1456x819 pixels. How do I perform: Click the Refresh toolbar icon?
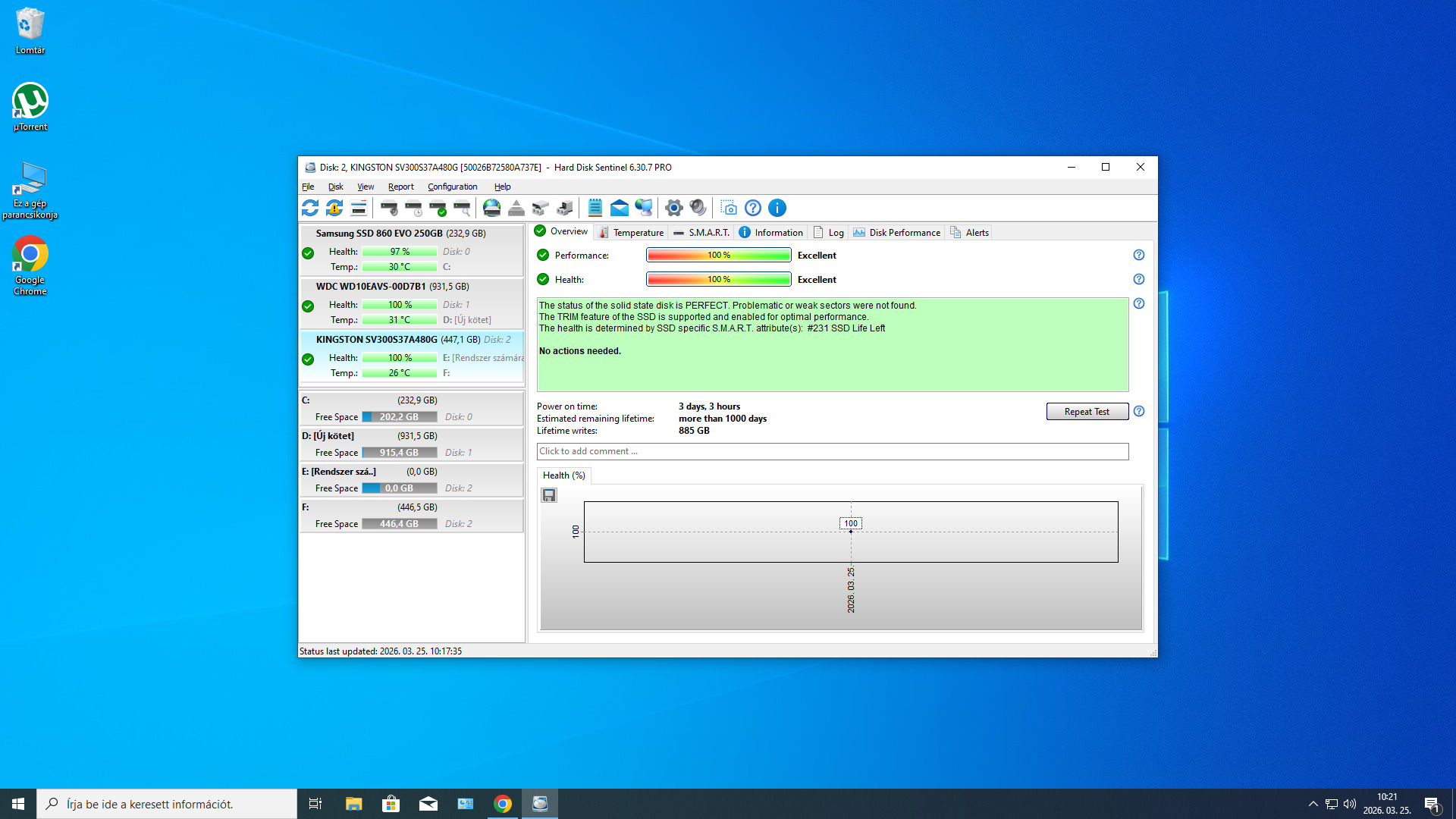309,208
